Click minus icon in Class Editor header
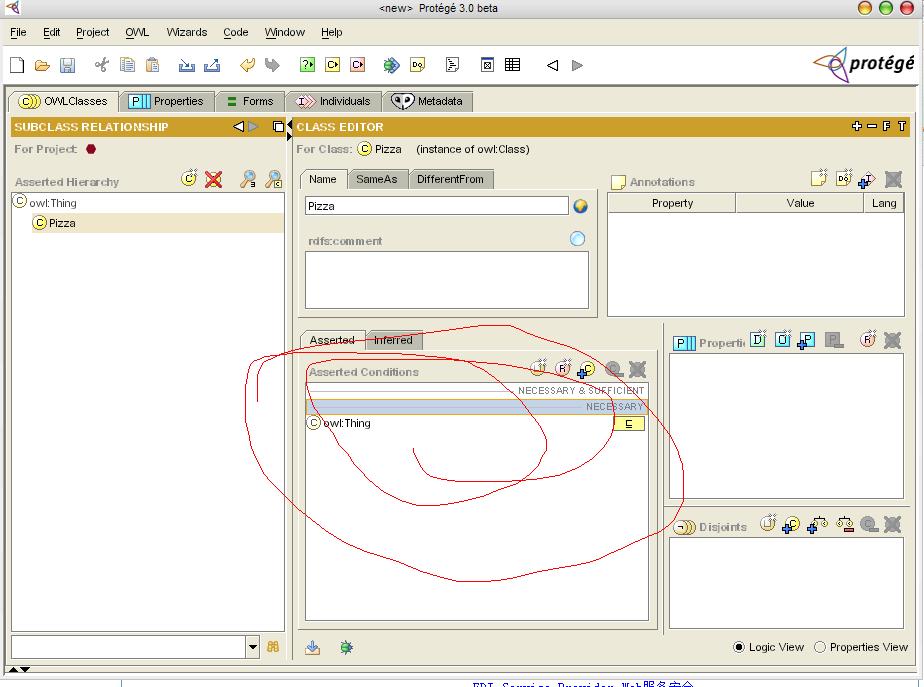Screen dimensions: 924x687 point(872,126)
